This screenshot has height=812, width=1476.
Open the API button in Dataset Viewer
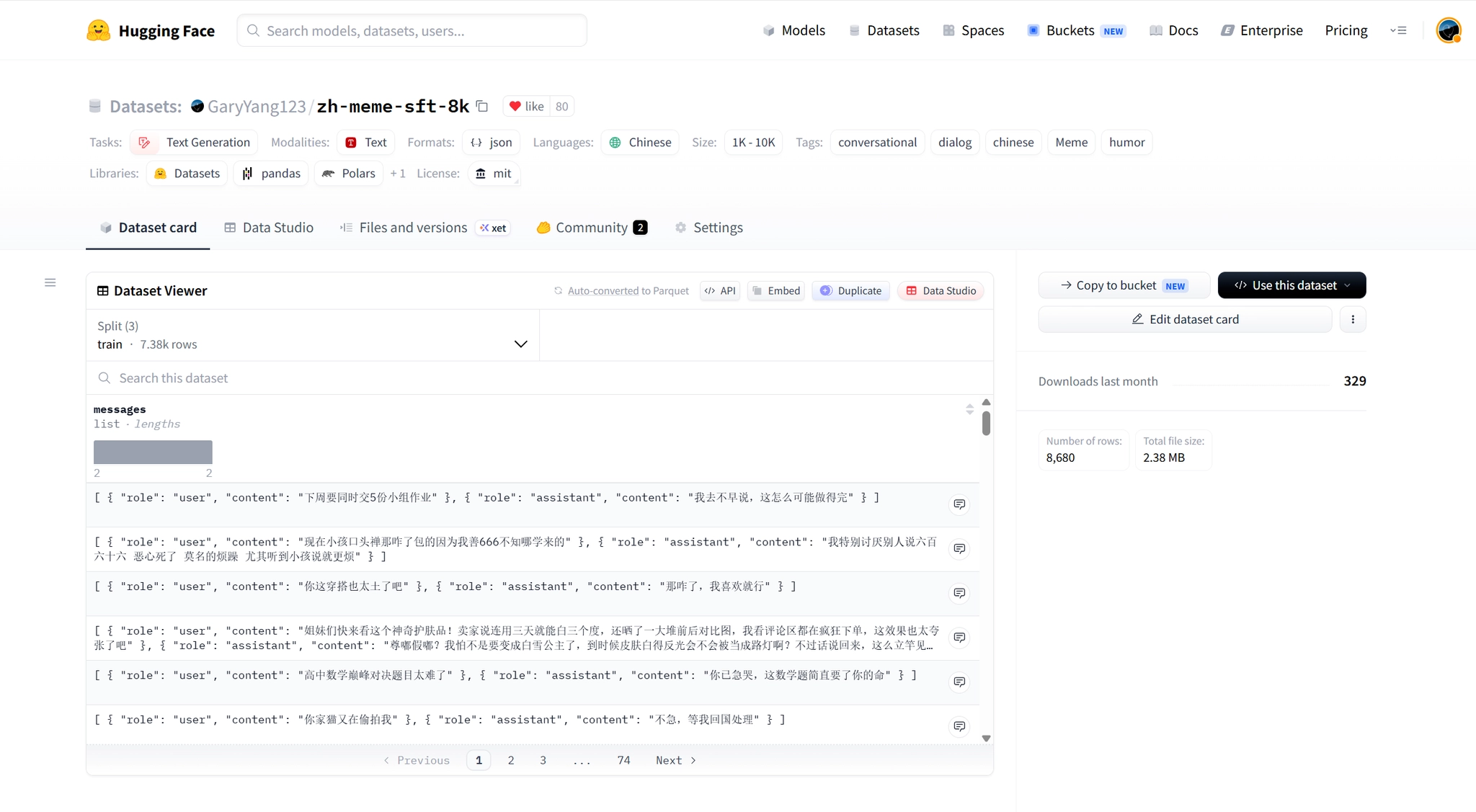(720, 291)
